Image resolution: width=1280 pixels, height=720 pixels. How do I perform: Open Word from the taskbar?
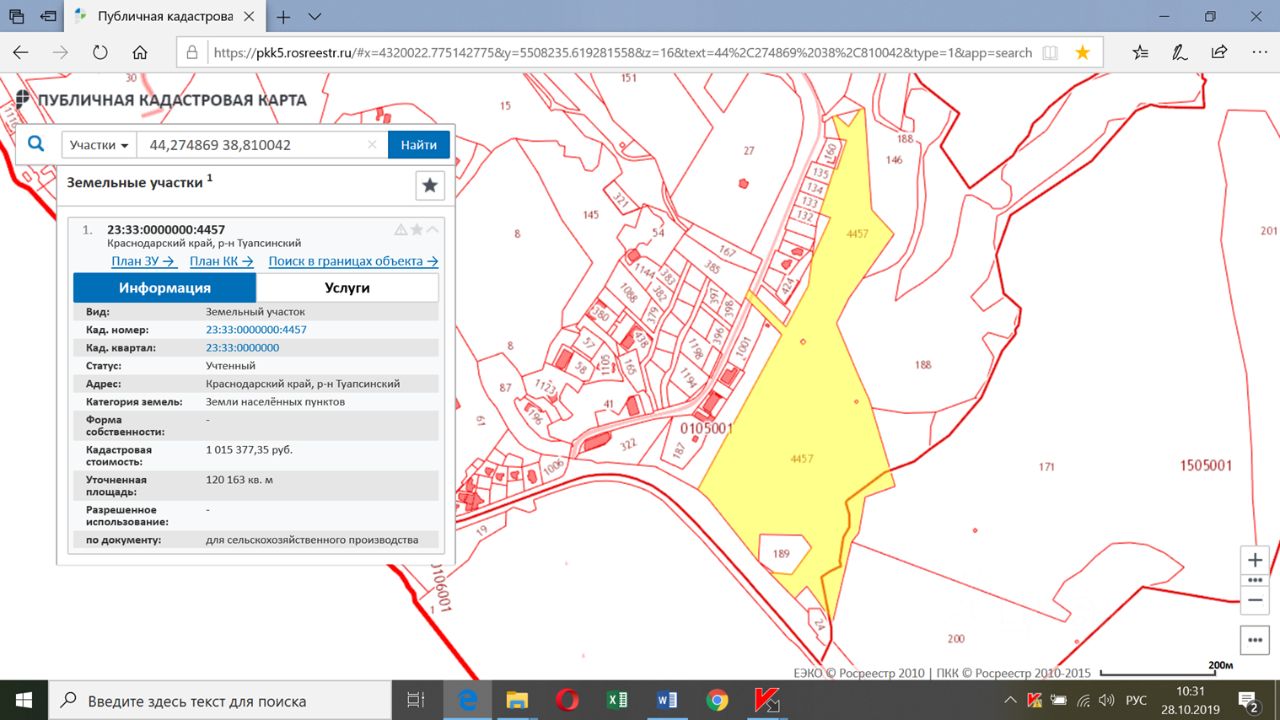click(x=667, y=700)
